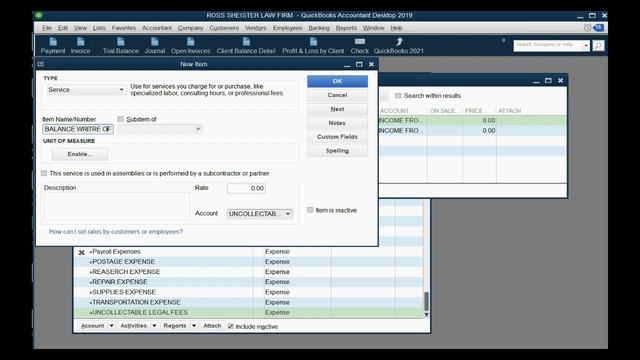Open the Vendors menu
Viewport: 640px width, 360px height.
click(256, 28)
